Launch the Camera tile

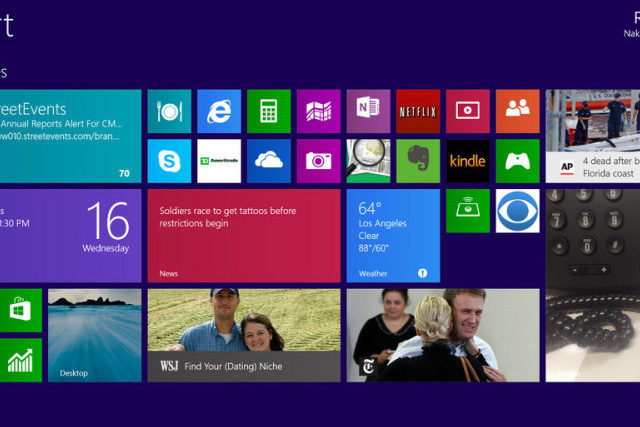tap(319, 161)
